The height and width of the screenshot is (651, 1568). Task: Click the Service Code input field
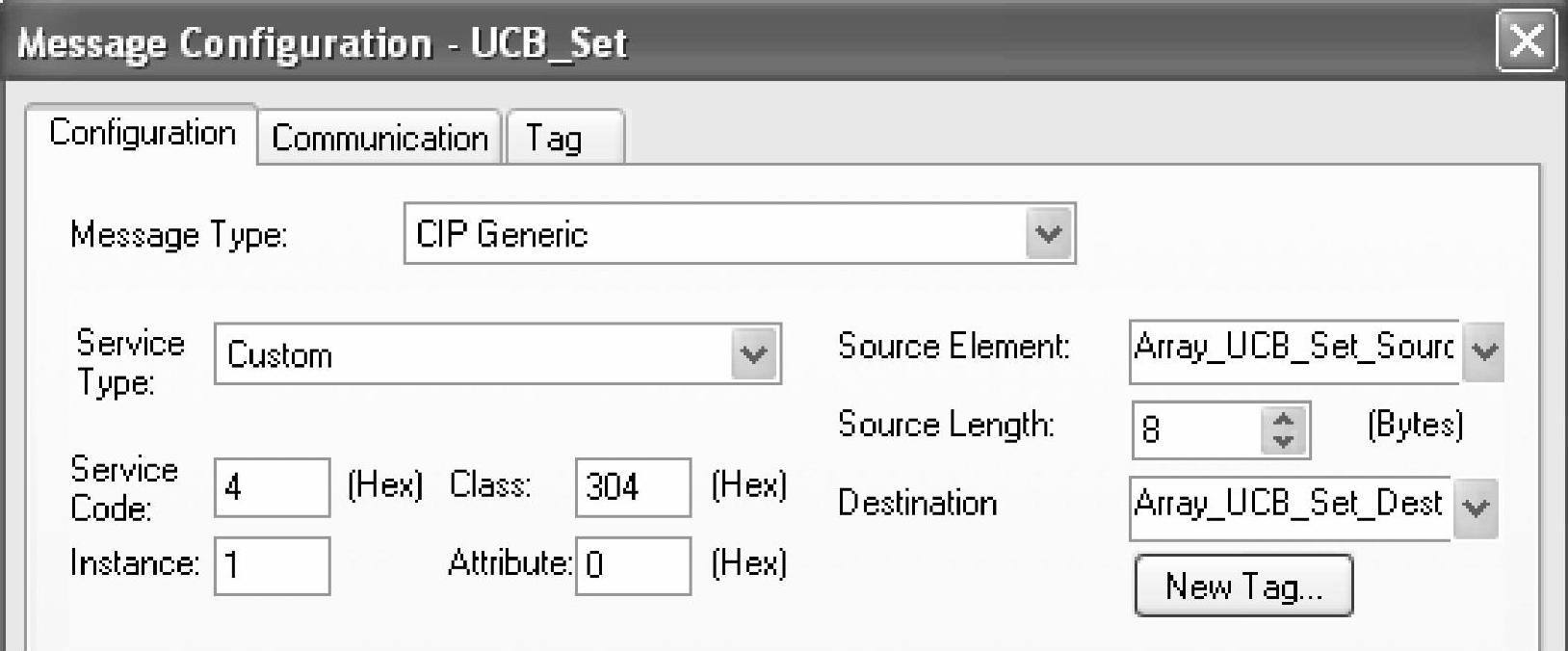tap(272, 487)
